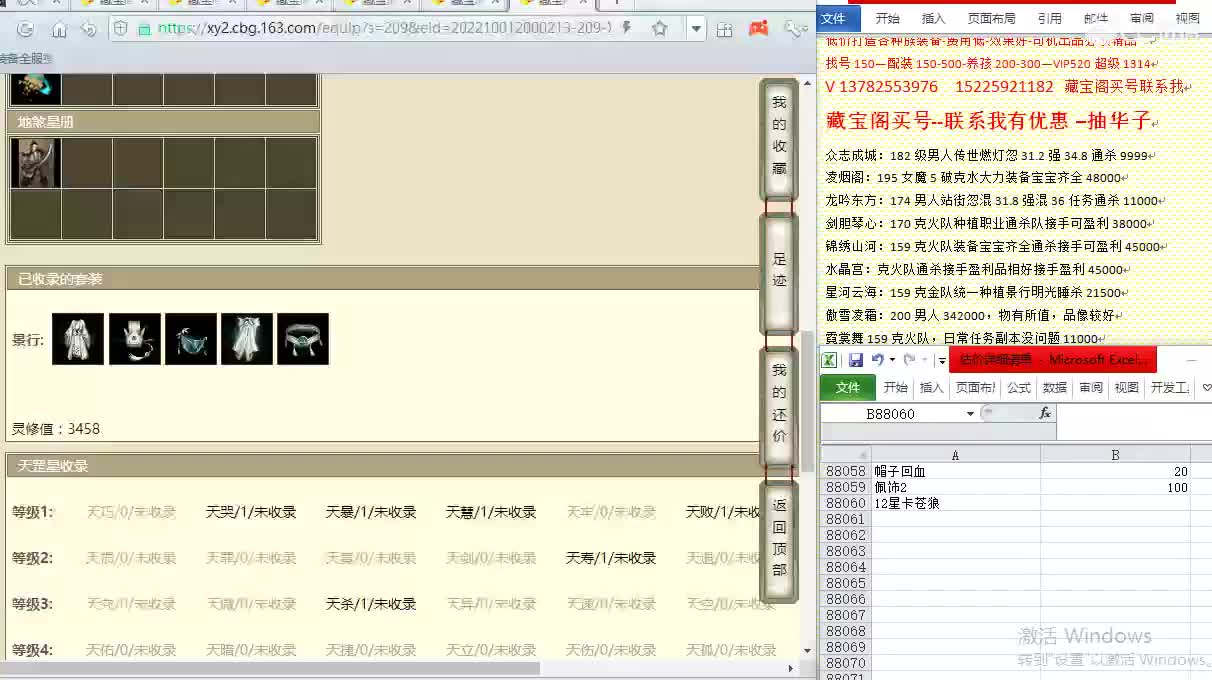Open 引用 tab in Word window
Viewport: 1212px width, 680px height.
click(x=1049, y=18)
